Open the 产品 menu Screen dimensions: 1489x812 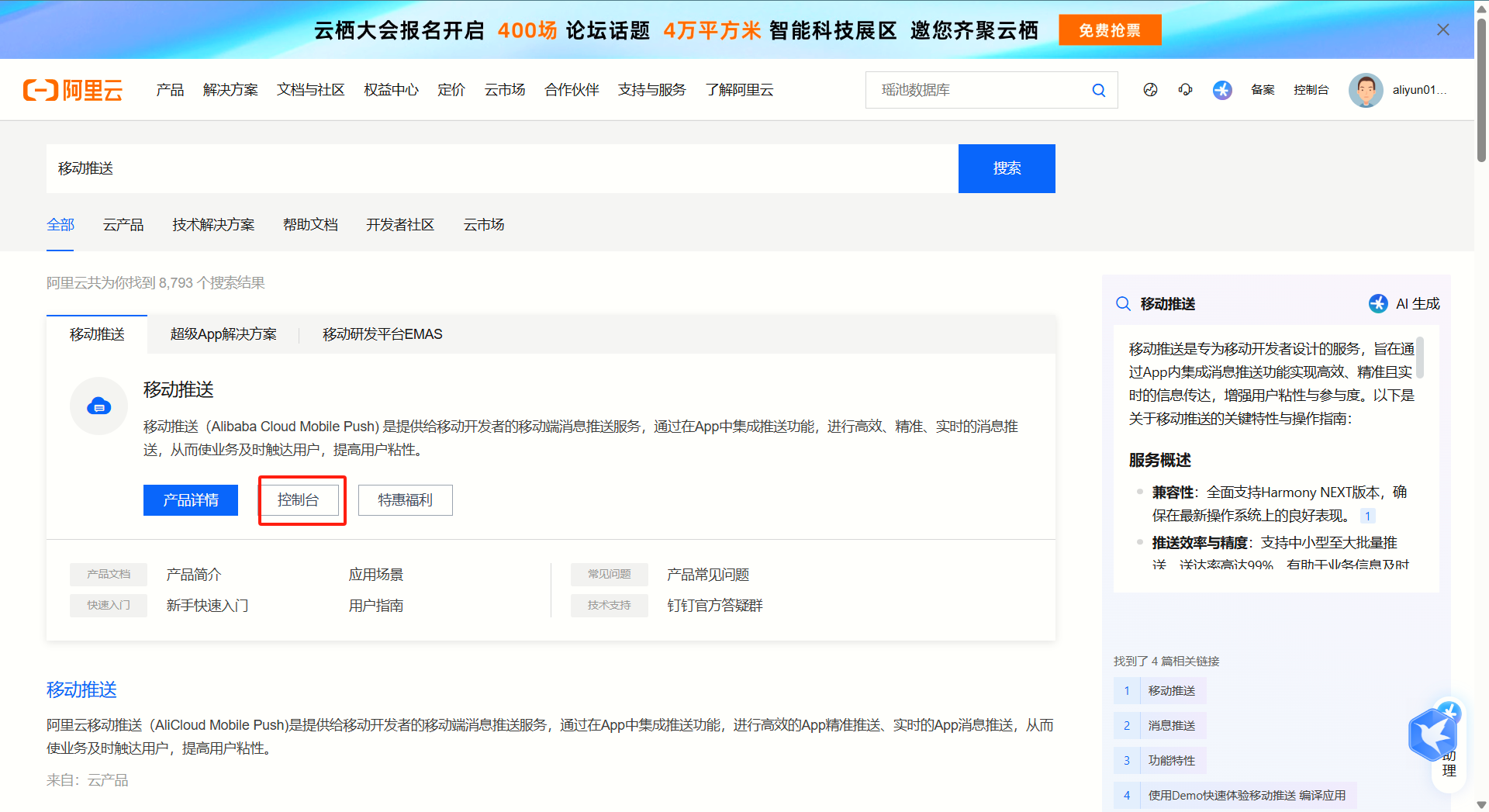tap(170, 90)
